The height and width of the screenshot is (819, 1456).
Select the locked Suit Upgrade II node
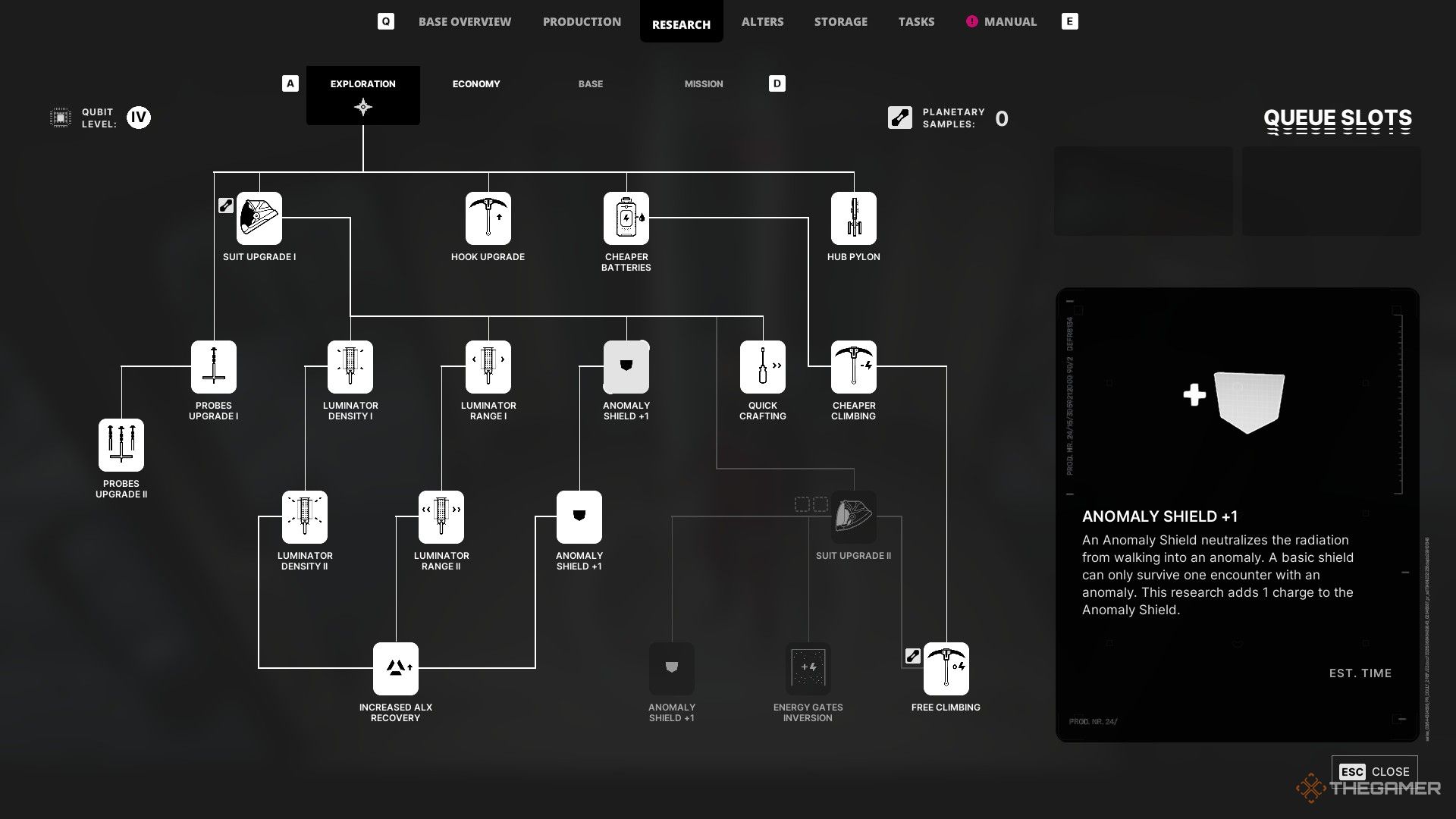pyautogui.click(x=854, y=517)
